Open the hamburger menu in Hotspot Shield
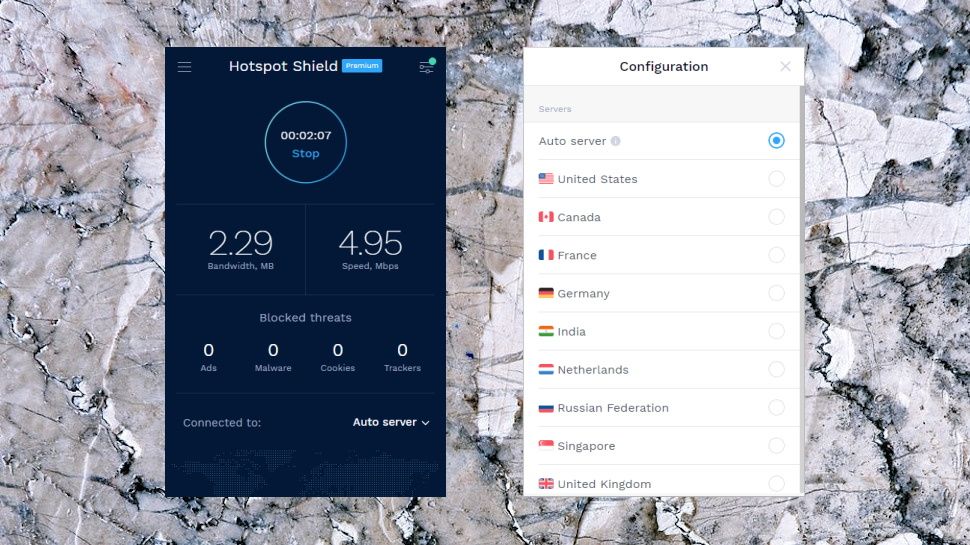The height and width of the screenshot is (545, 970). (184, 67)
